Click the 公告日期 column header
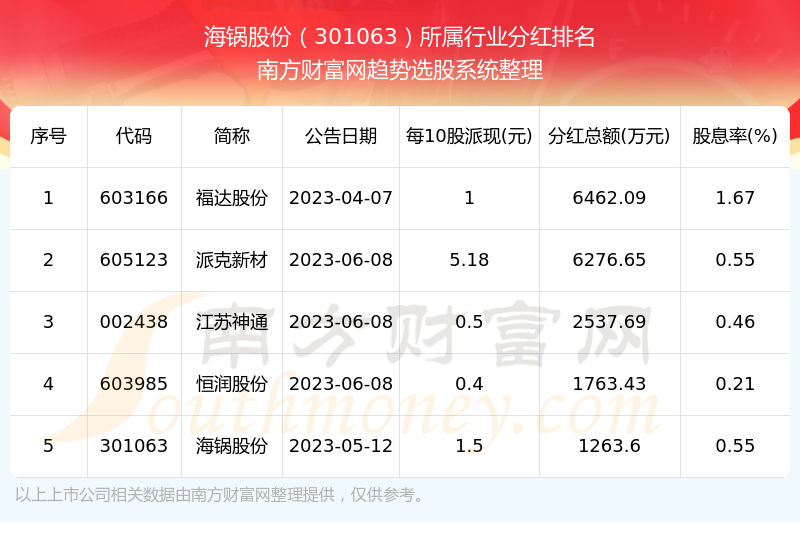800x544 pixels. click(341, 136)
